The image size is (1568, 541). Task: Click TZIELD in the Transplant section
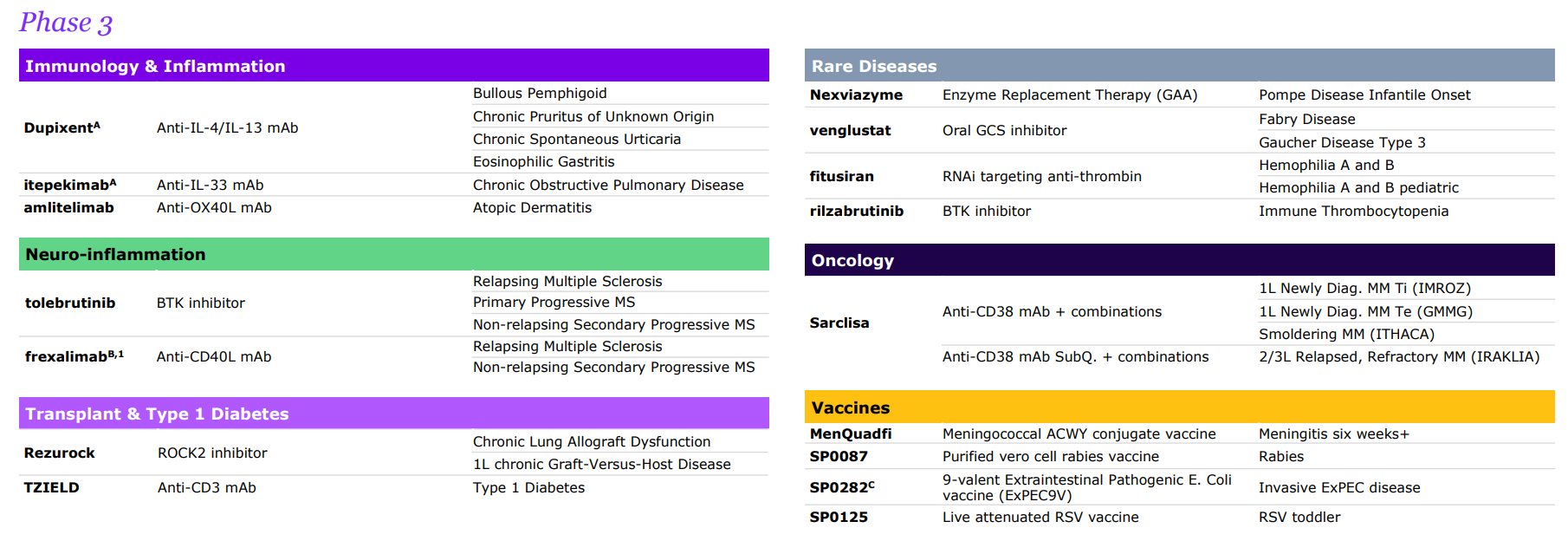[x=51, y=487]
